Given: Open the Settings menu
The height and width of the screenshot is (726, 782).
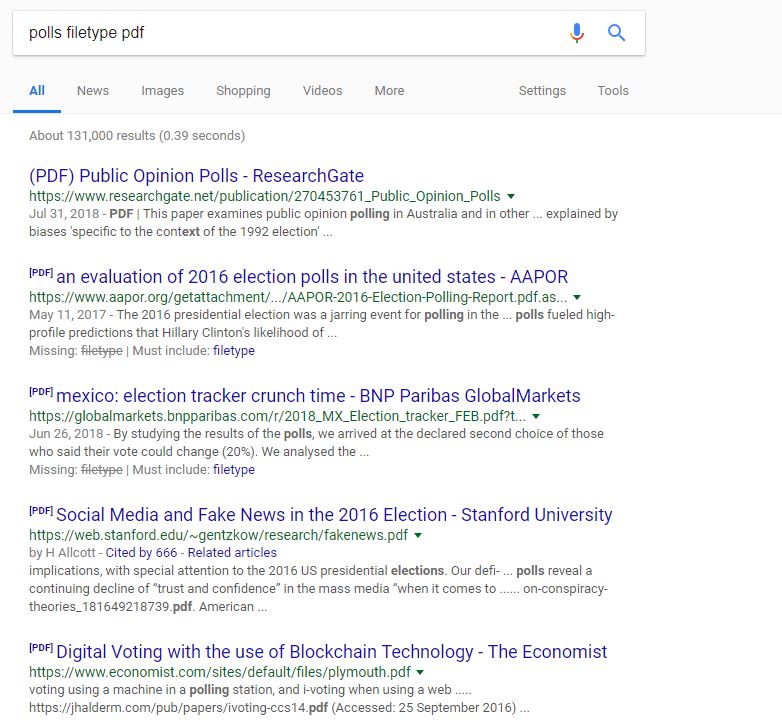Looking at the screenshot, I should [x=542, y=91].
